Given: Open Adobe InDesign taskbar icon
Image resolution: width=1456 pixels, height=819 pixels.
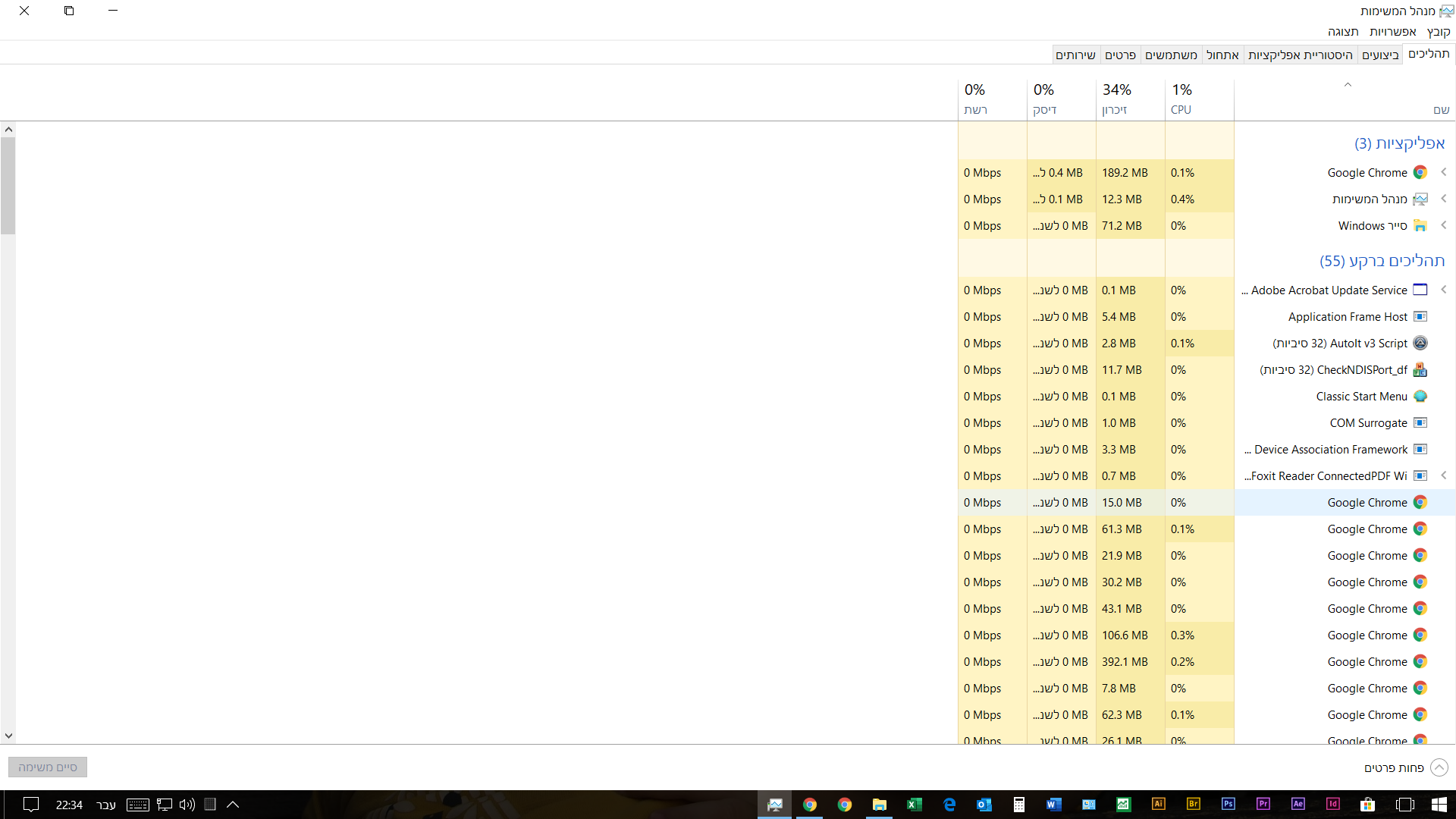Looking at the screenshot, I should pos(1333,805).
